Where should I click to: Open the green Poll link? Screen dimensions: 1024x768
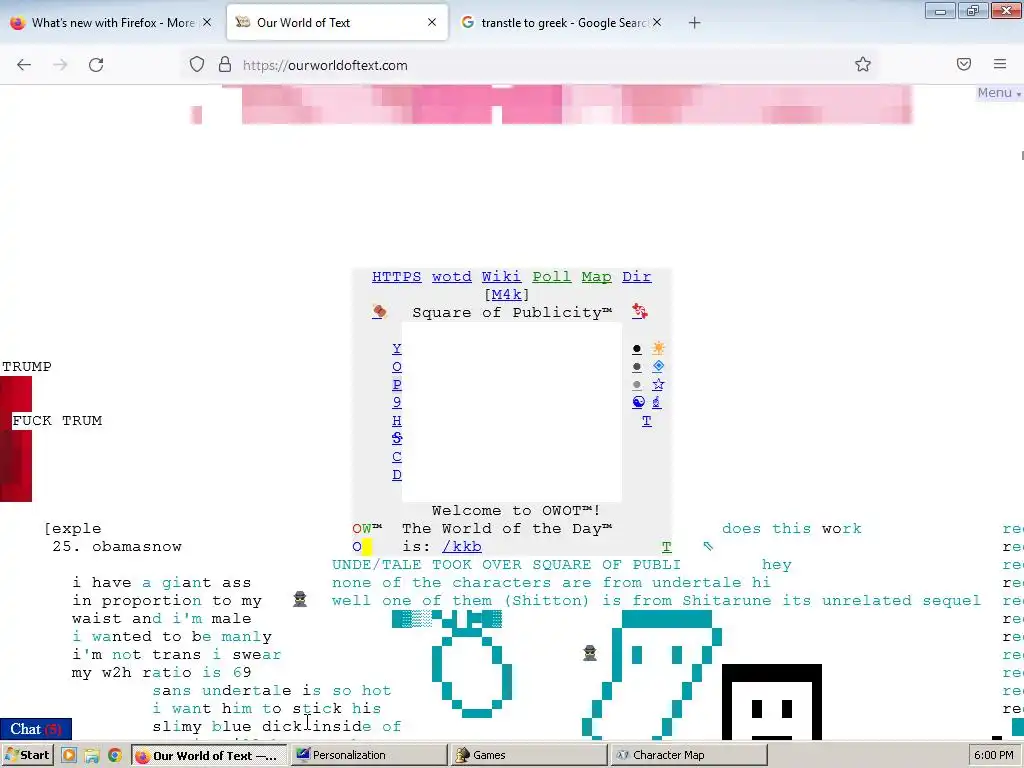point(551,277)
